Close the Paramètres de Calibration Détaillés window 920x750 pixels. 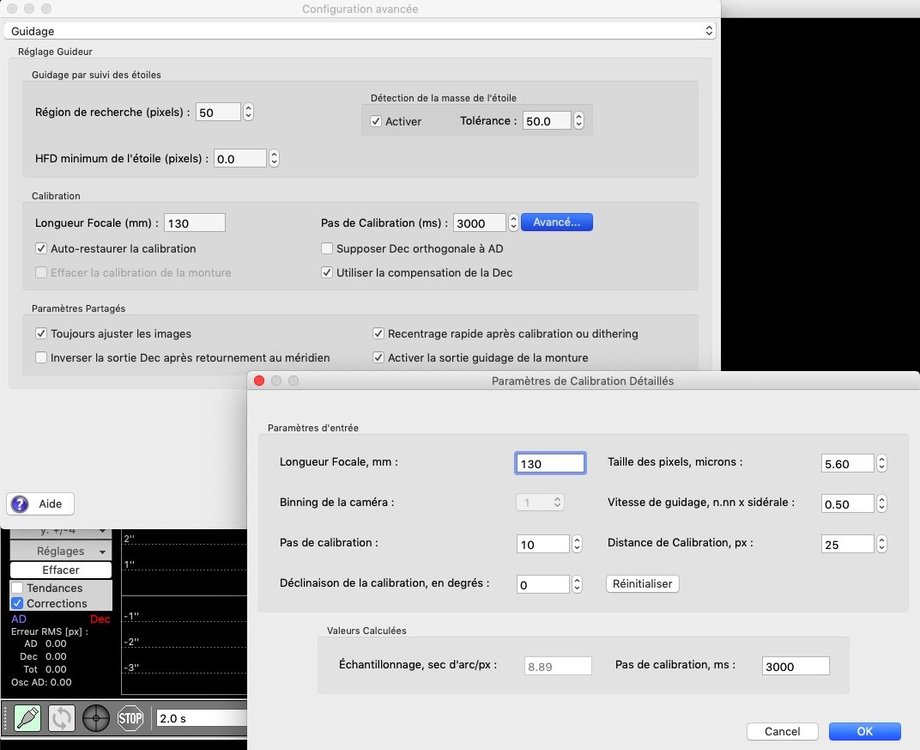259,380
